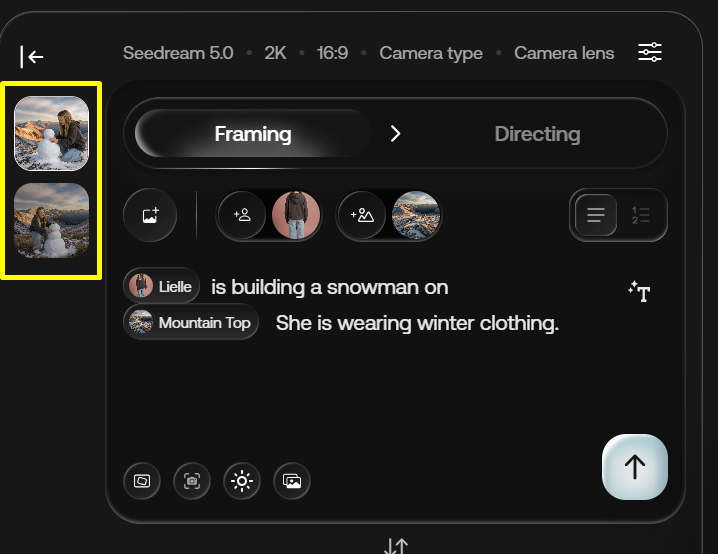Switch to numbered list mode

coord(641,215)
